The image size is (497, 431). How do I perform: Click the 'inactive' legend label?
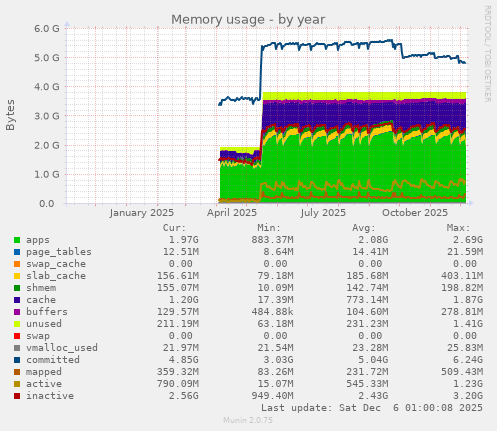(50, 396)
